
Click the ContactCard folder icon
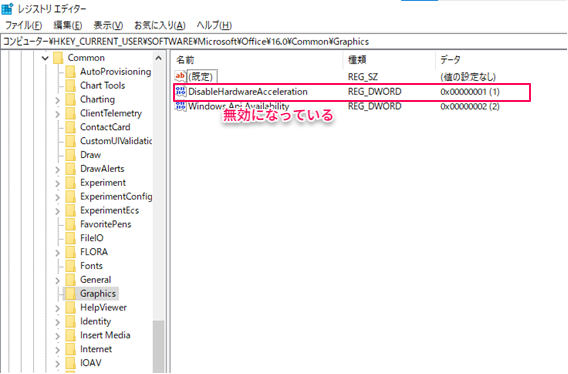click(x=71, y=127)
